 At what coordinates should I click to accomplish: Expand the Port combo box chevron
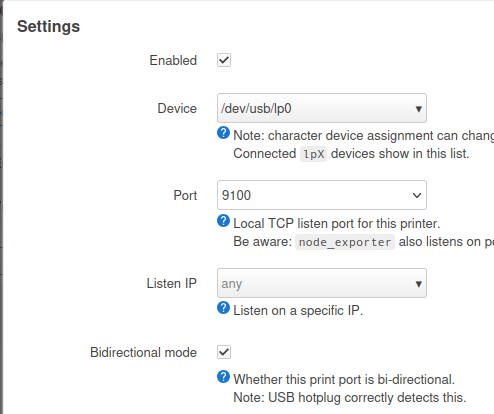(417, 195)
